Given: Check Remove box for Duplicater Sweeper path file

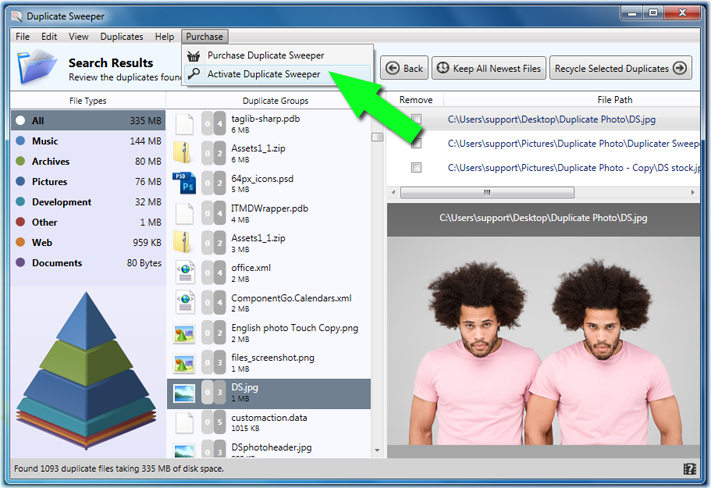Looking at the screenshot, I should coord(416,144).
